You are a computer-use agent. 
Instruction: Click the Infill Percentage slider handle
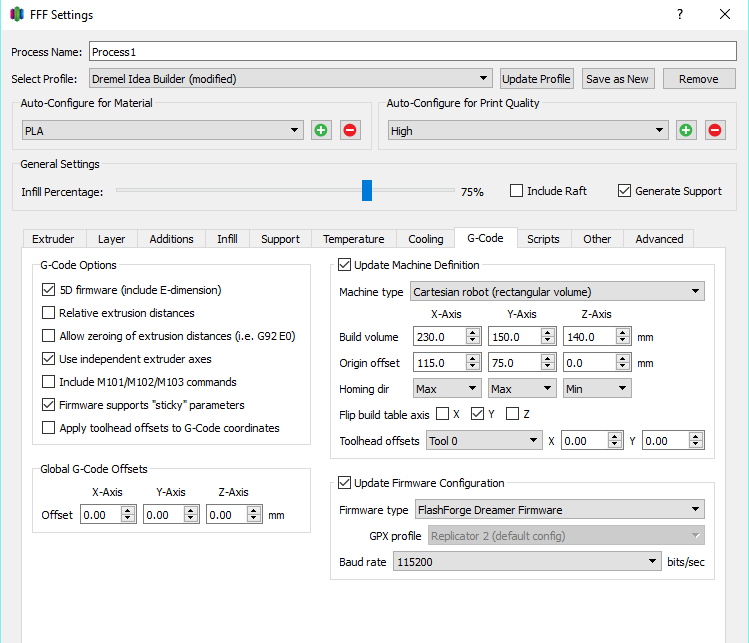coord(367,190)
